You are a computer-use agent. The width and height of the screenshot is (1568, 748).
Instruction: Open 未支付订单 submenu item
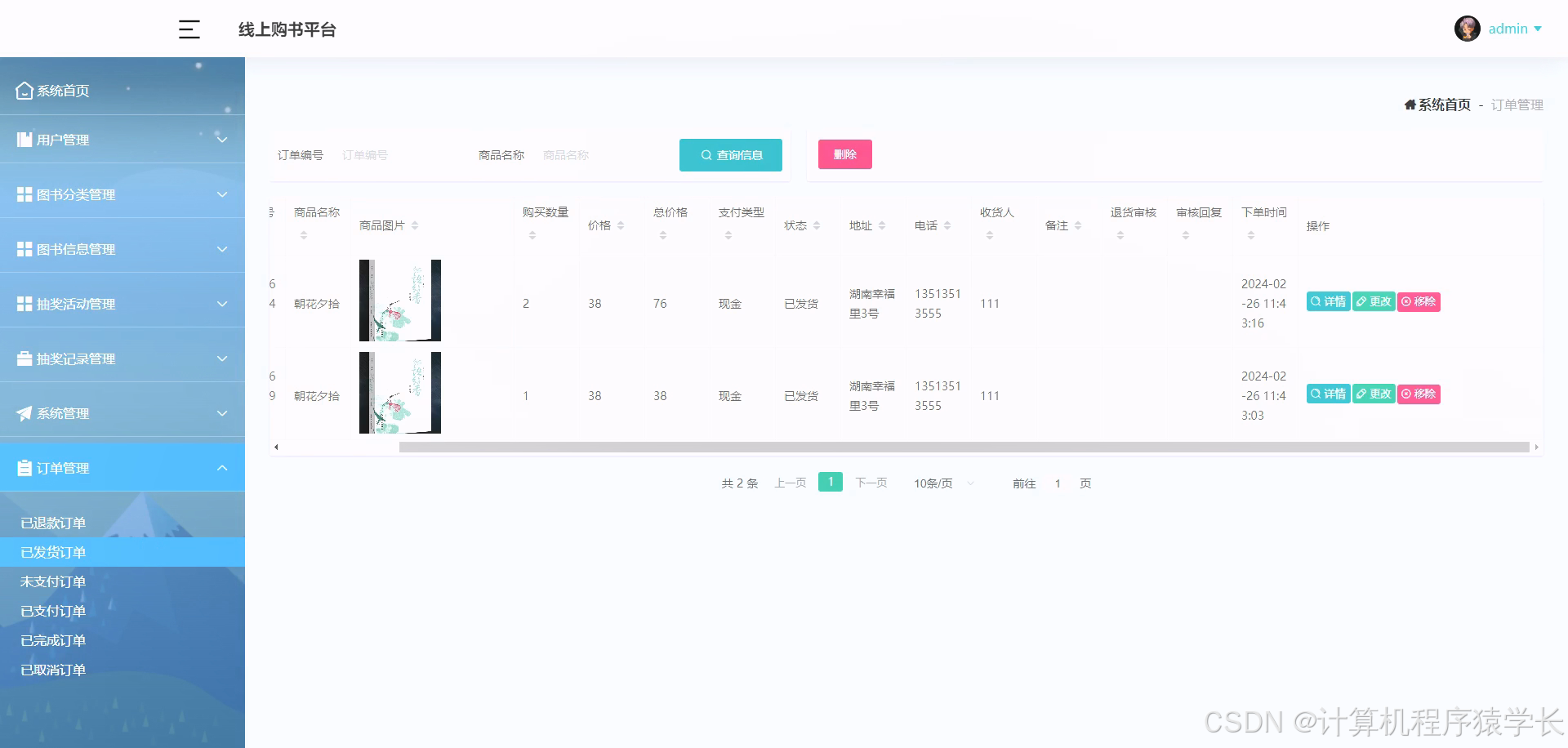122,581
